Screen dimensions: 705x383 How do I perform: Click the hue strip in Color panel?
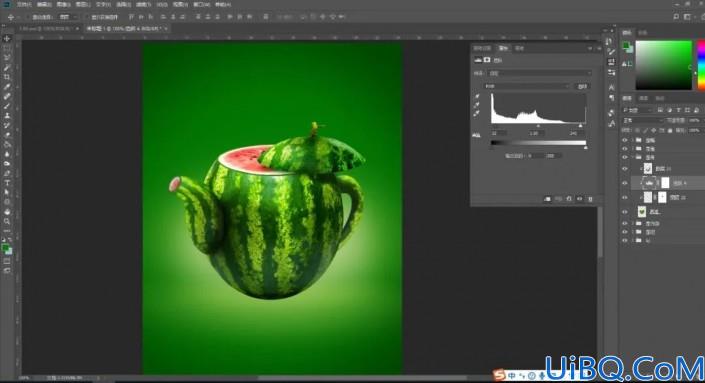701,65
